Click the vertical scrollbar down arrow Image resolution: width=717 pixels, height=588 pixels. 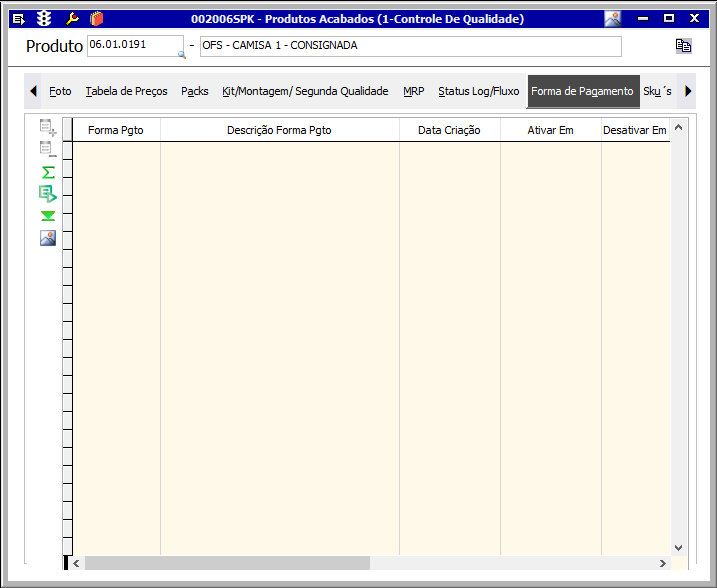click(679, 547)
